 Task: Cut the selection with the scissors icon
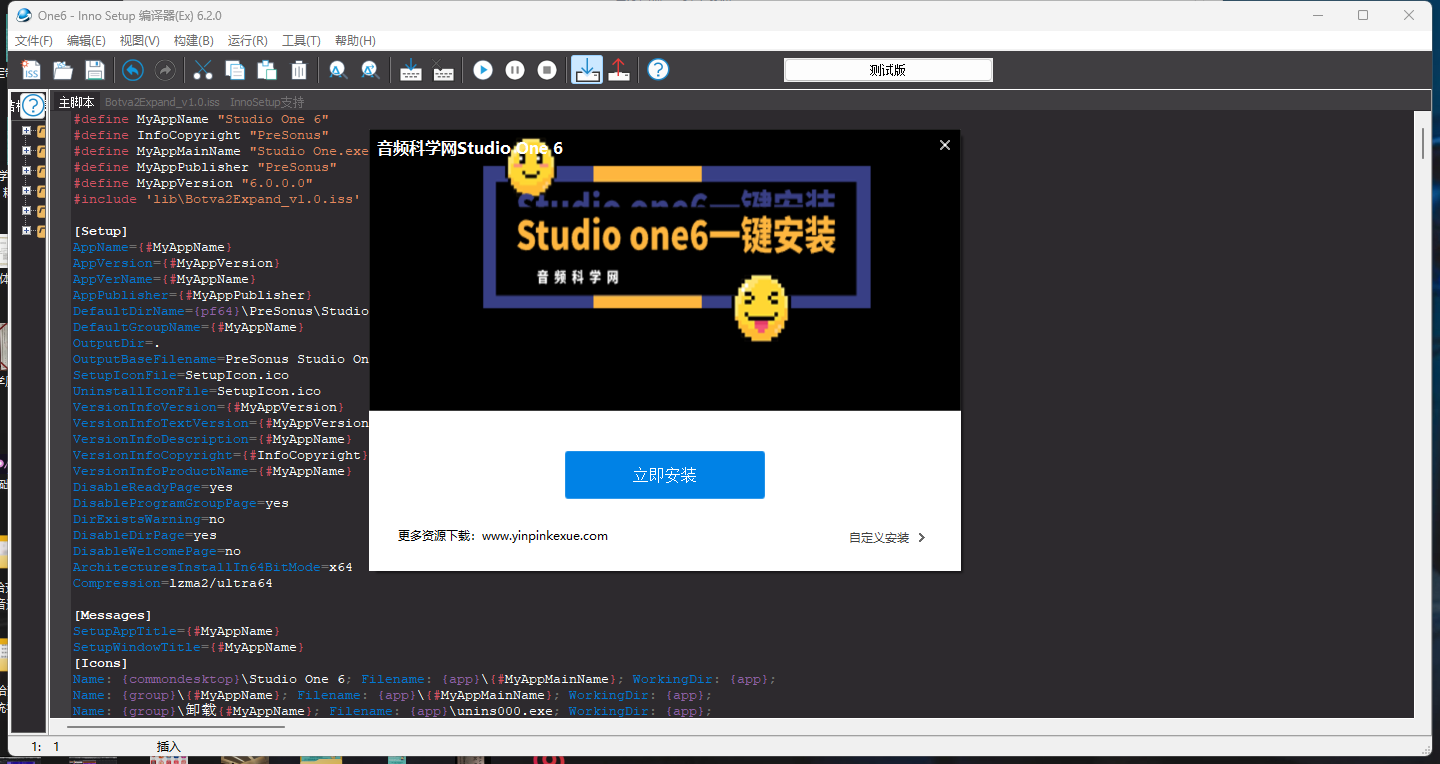pyautogui.click(x=203, y=70)
